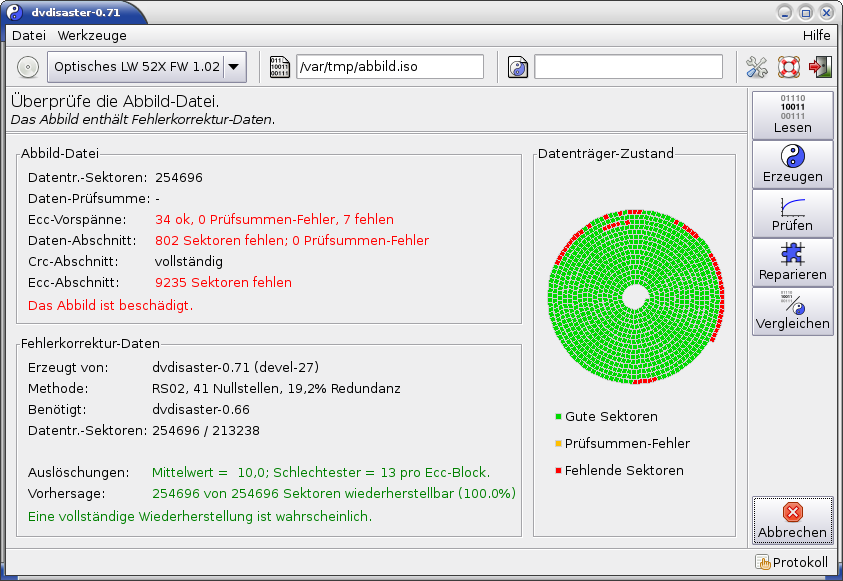Minimize the dvdisaster window
This screenshot has height=581, width=843.
[785, 12]
